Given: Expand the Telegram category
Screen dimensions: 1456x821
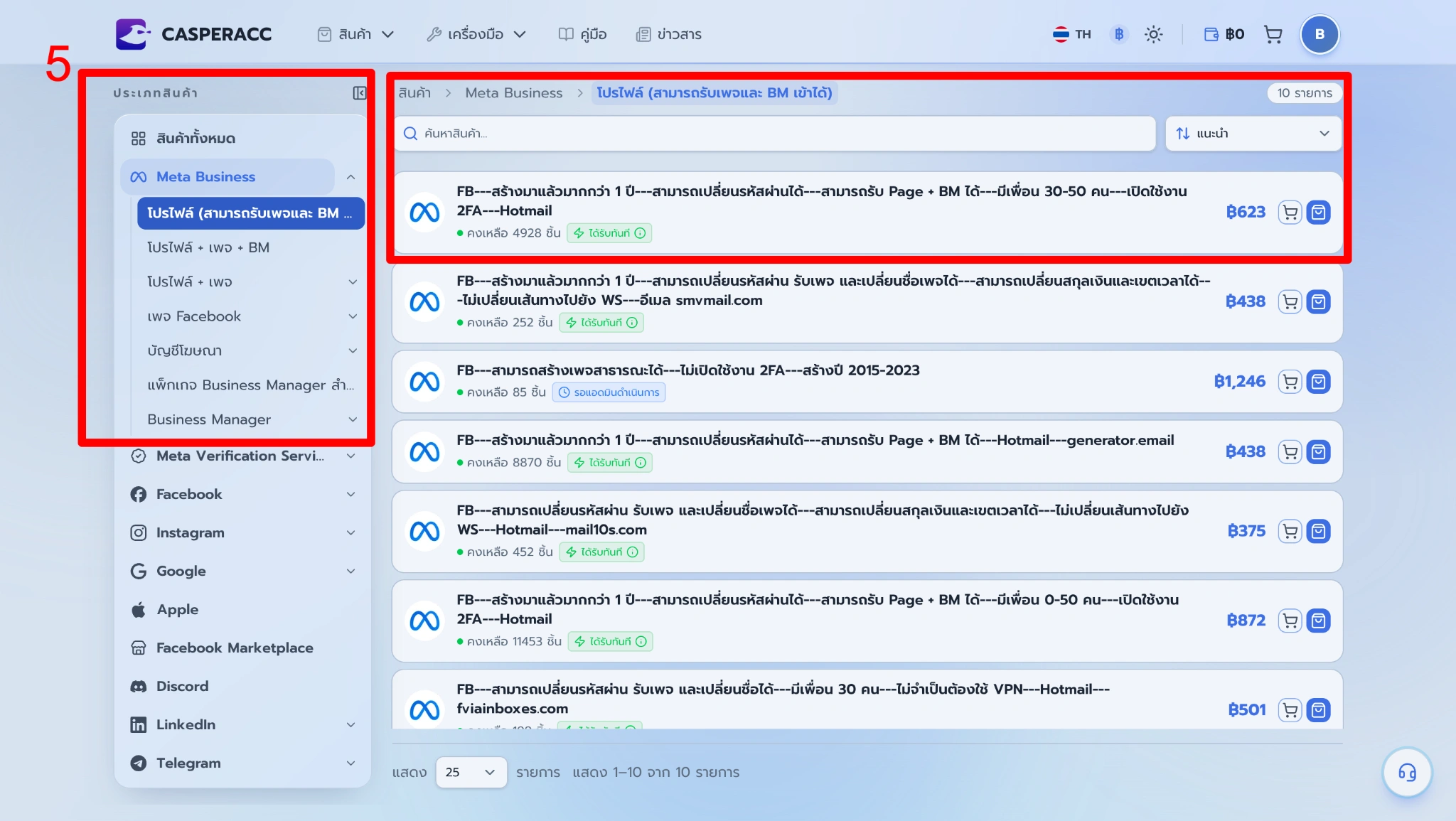Looking at the screenshot, I should 351,763.
